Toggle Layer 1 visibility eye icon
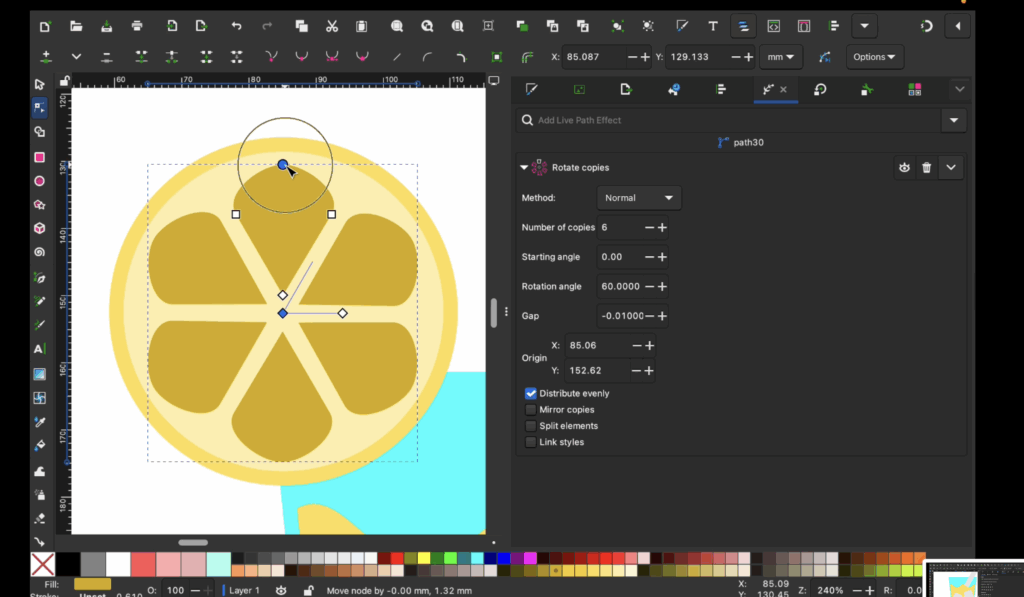This screenshot has height=597, width=1024. (x=281, y=590)
